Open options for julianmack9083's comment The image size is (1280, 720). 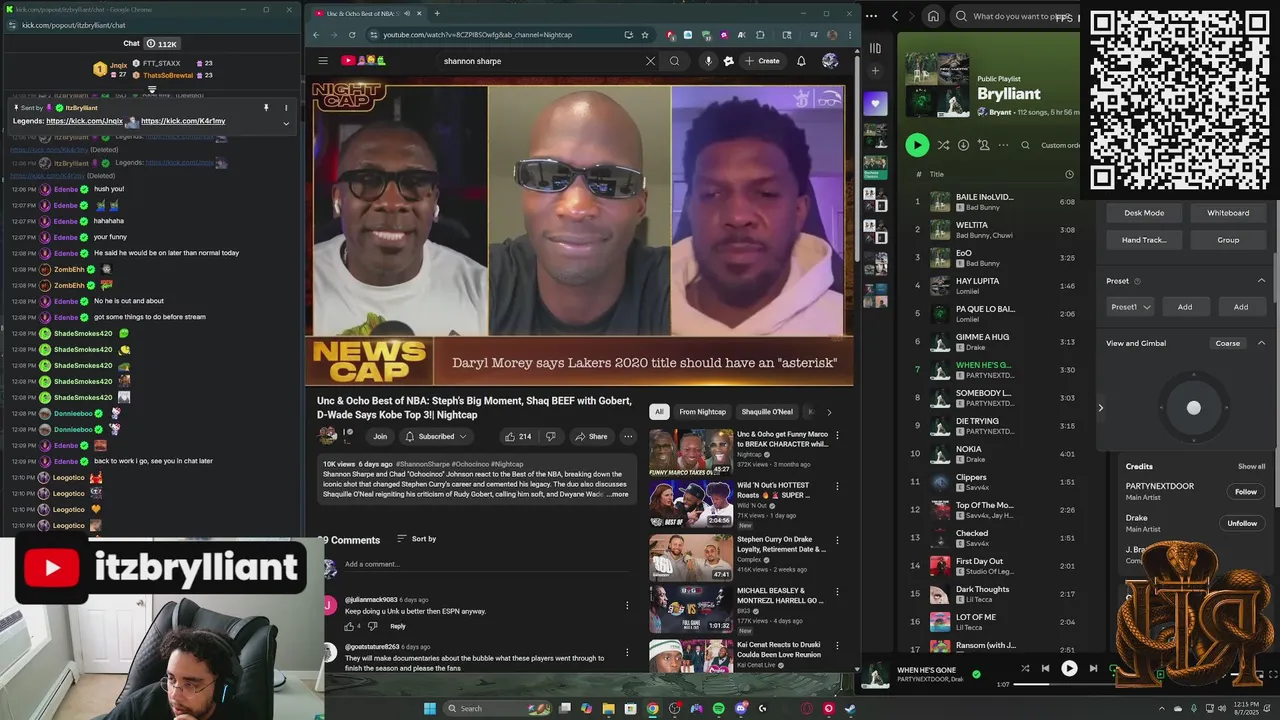pyautogui.click(x=627, y=605)
